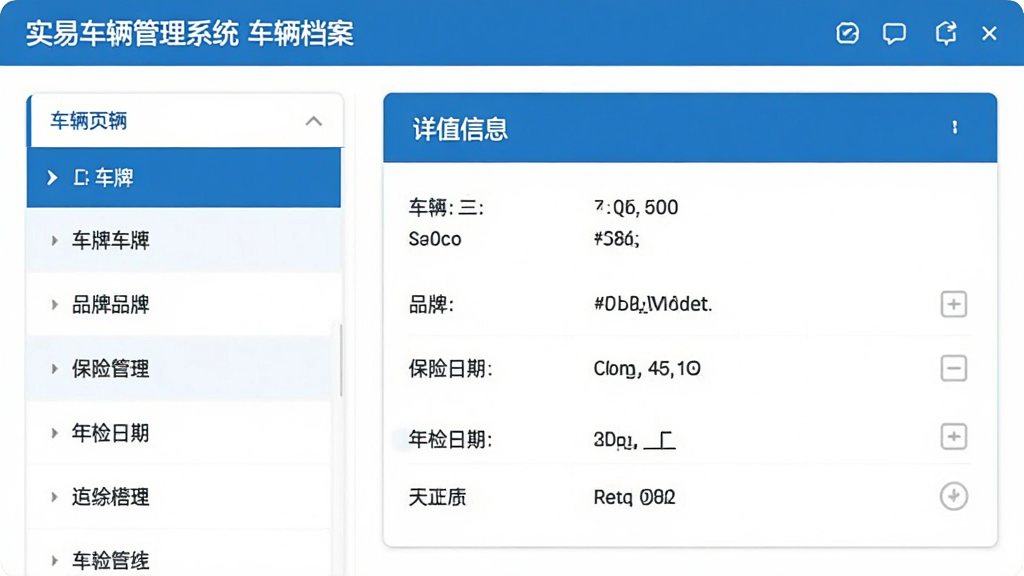
Task: Click the 车辆页辆 section header
Action: [x=185, y=121]
